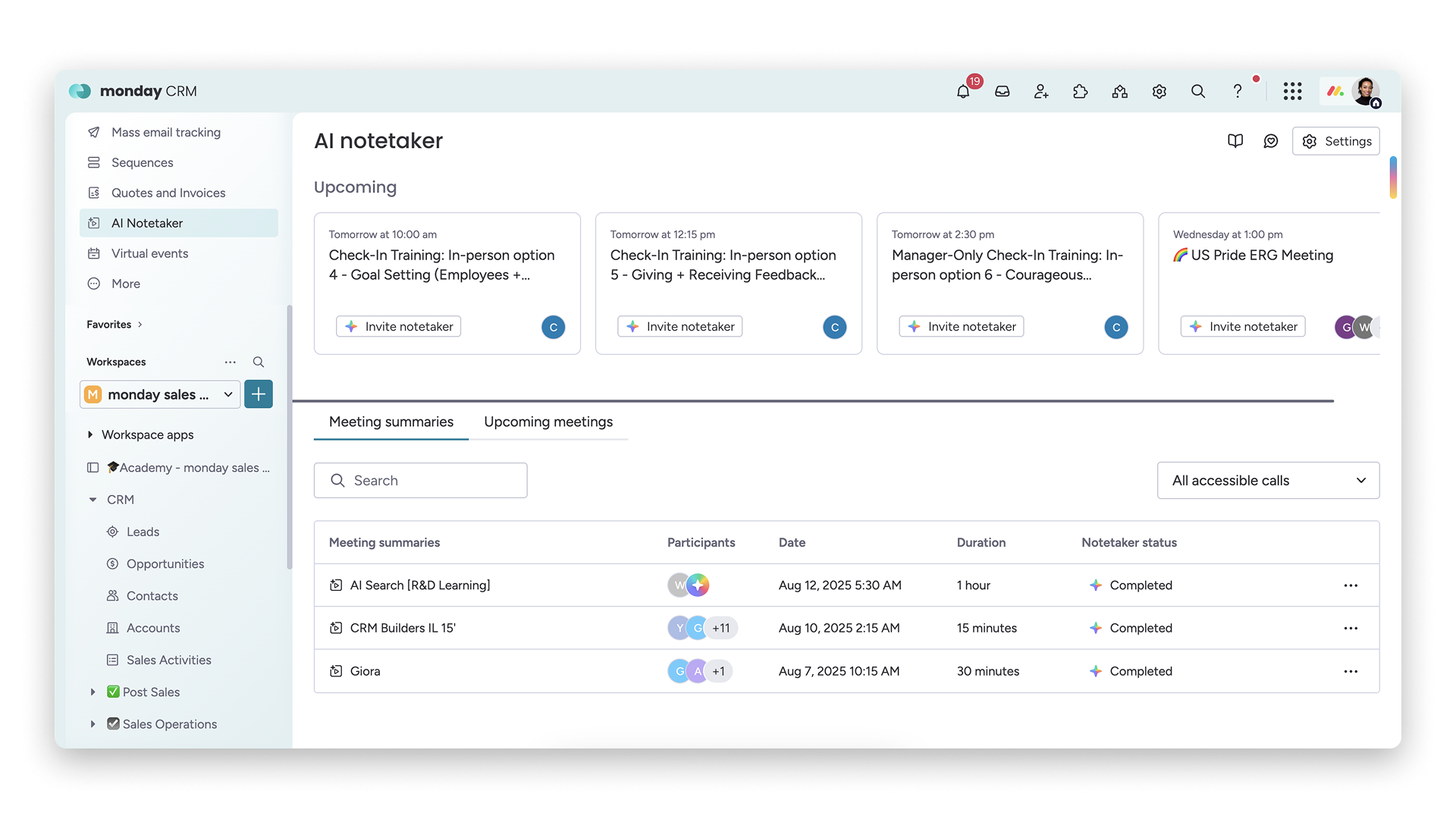
Task: Open the help question mark icon
Action: [1238, 92]
